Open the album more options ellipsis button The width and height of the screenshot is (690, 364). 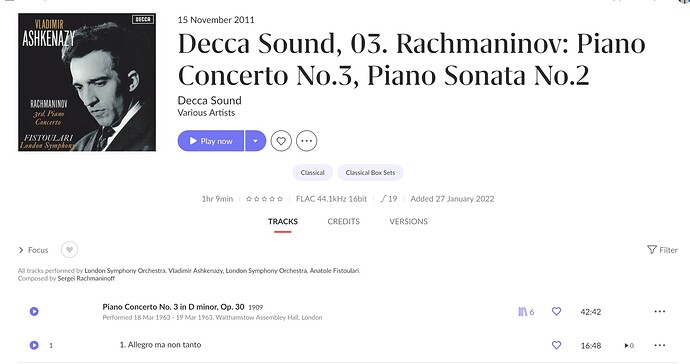[306, 141]
